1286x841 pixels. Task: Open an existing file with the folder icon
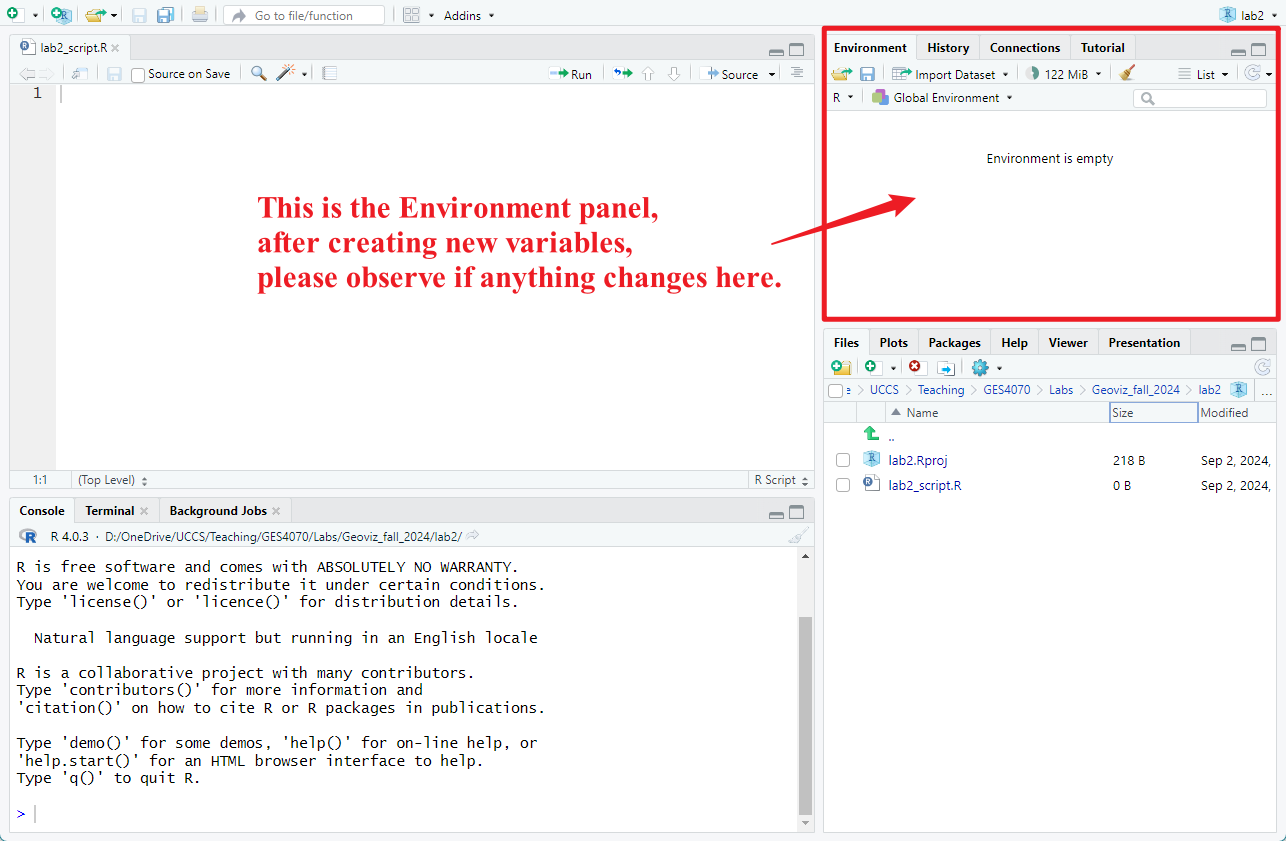pyautogui.click(x=95, y=15)
